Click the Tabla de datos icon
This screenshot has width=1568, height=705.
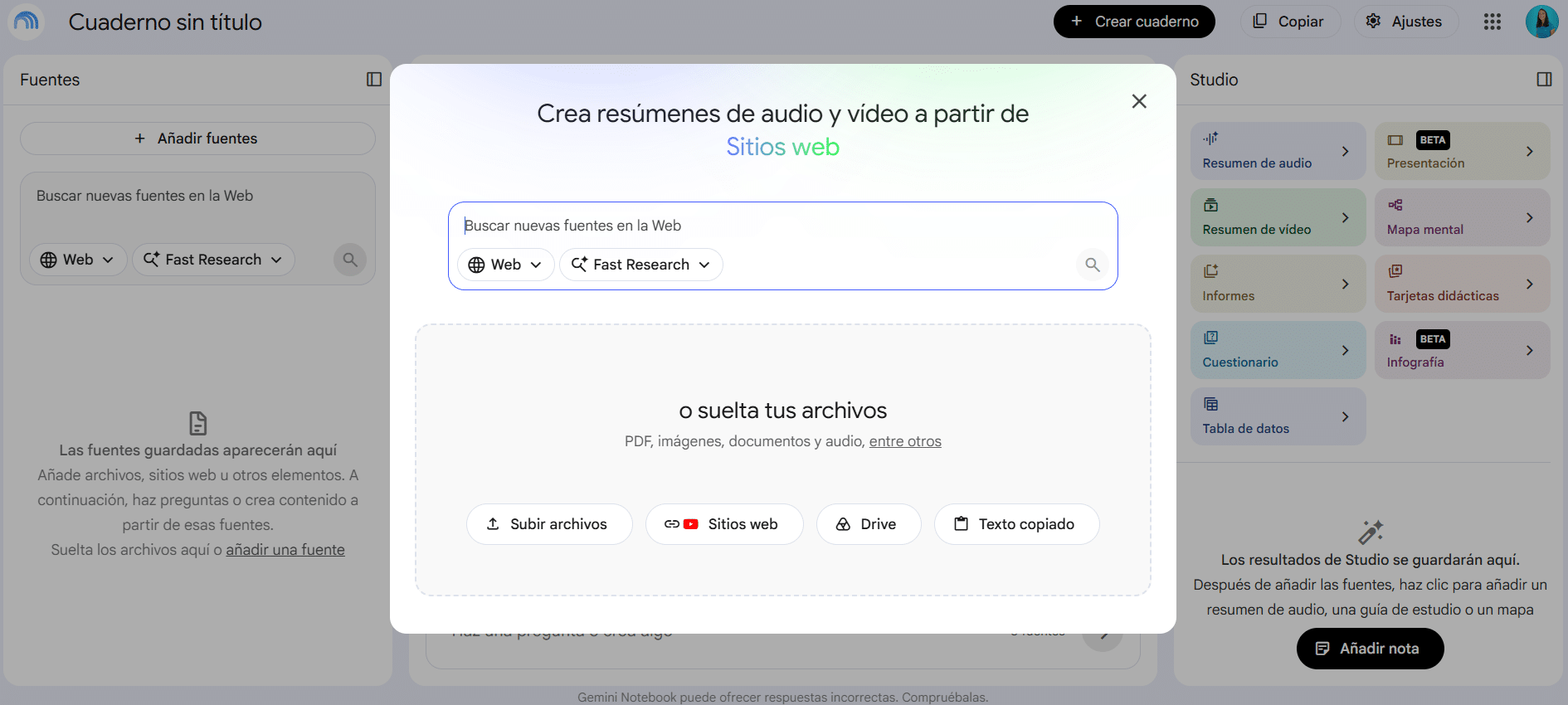pos(1211,404)
